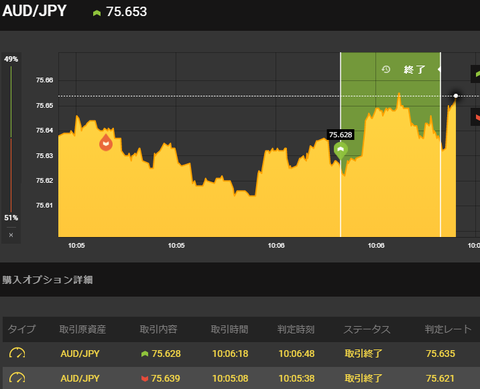Open the 購入オプション詳細 section header
This screenshot has width=480, height=389.
click(x=47, y=280)
